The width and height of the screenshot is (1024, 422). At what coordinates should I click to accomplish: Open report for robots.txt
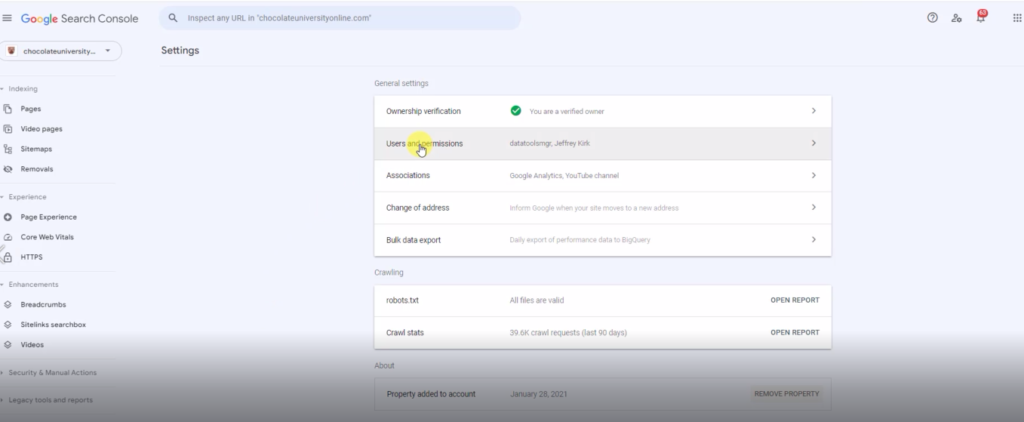pyautogui.click(x=795, y=300)
